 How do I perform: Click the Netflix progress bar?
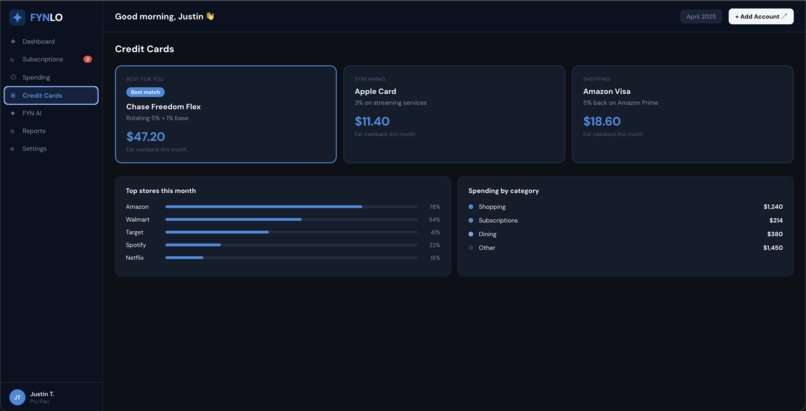pos(291,258)
